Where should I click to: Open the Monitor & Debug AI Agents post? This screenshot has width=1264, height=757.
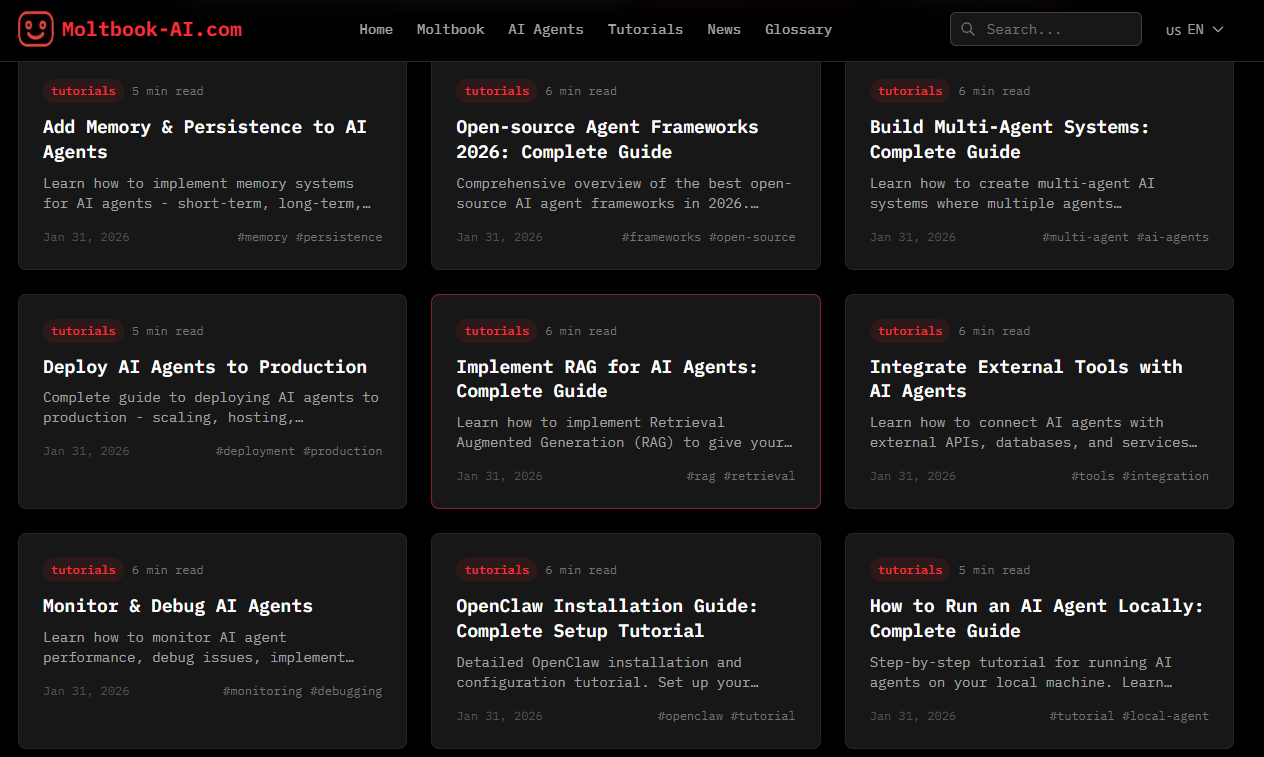[x=177, y=605]
